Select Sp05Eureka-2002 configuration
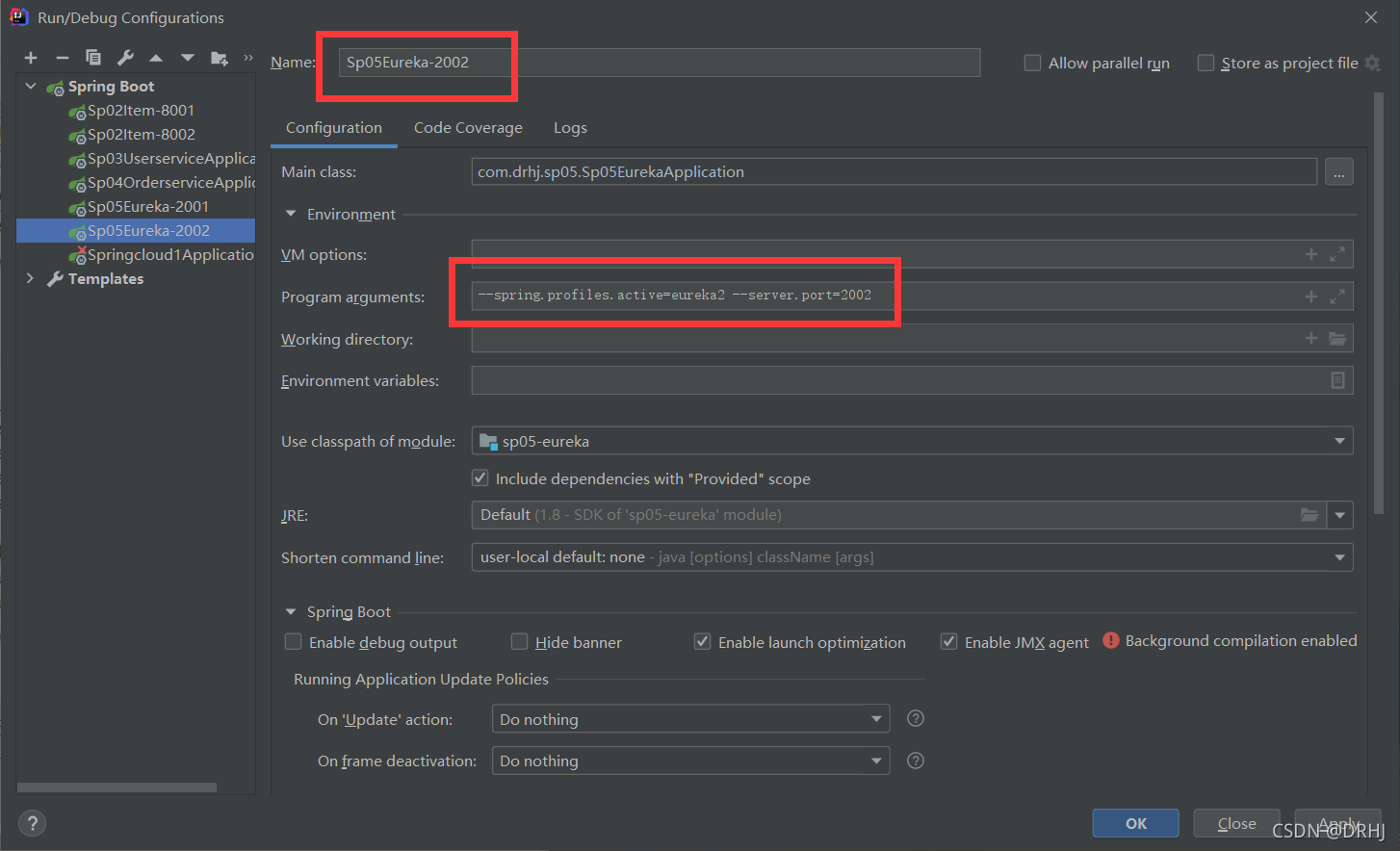 click(136, 231)
